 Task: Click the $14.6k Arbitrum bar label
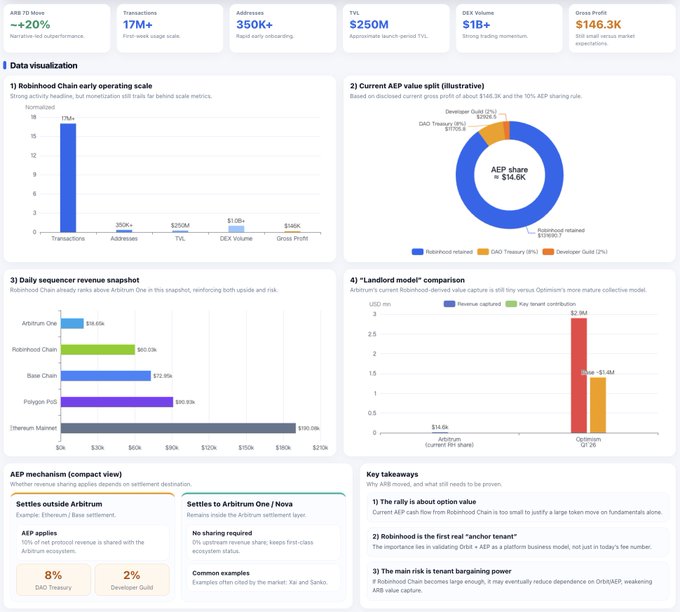tap(440, 427)
